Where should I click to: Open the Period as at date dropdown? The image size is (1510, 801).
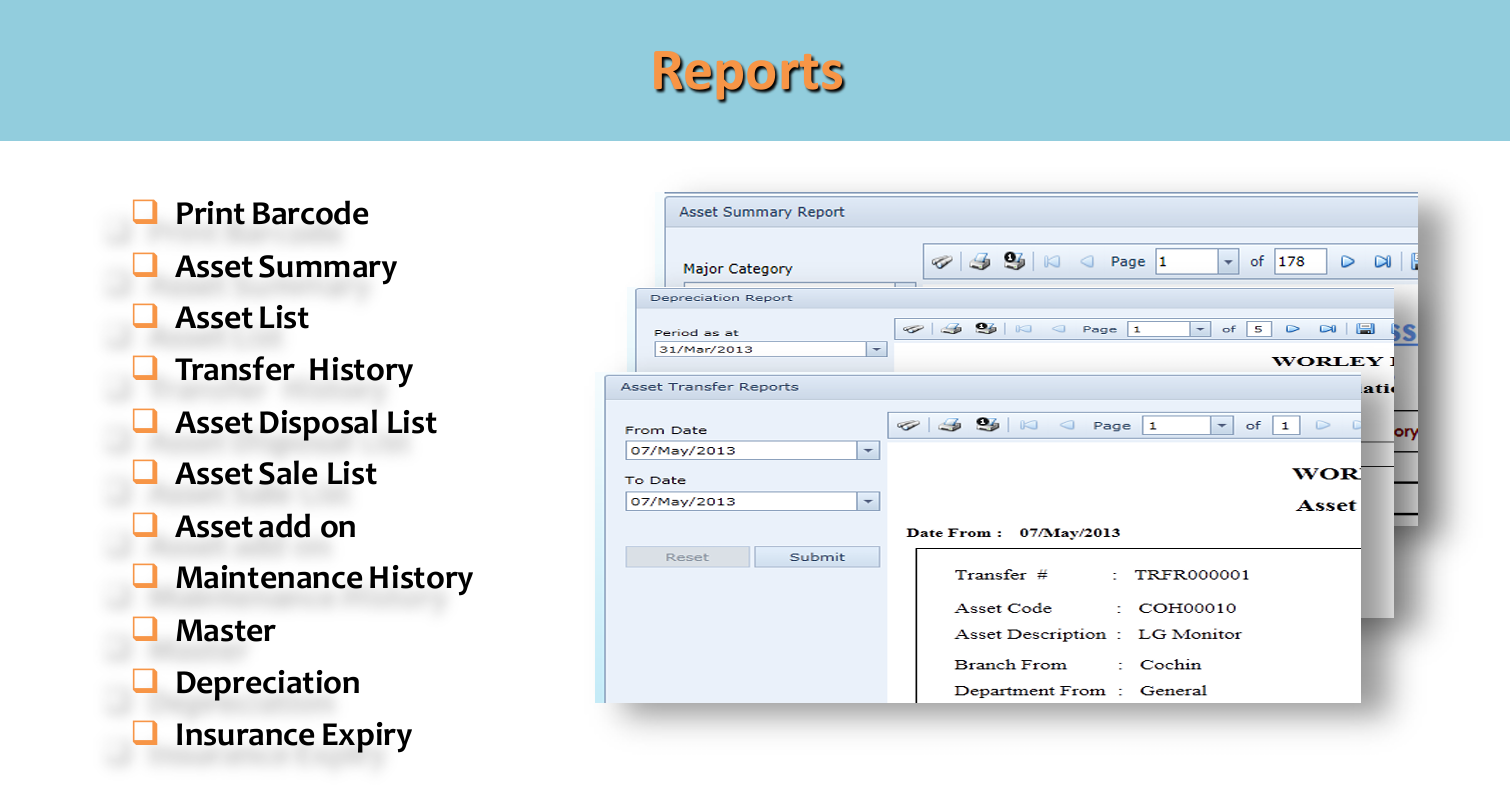877,349
